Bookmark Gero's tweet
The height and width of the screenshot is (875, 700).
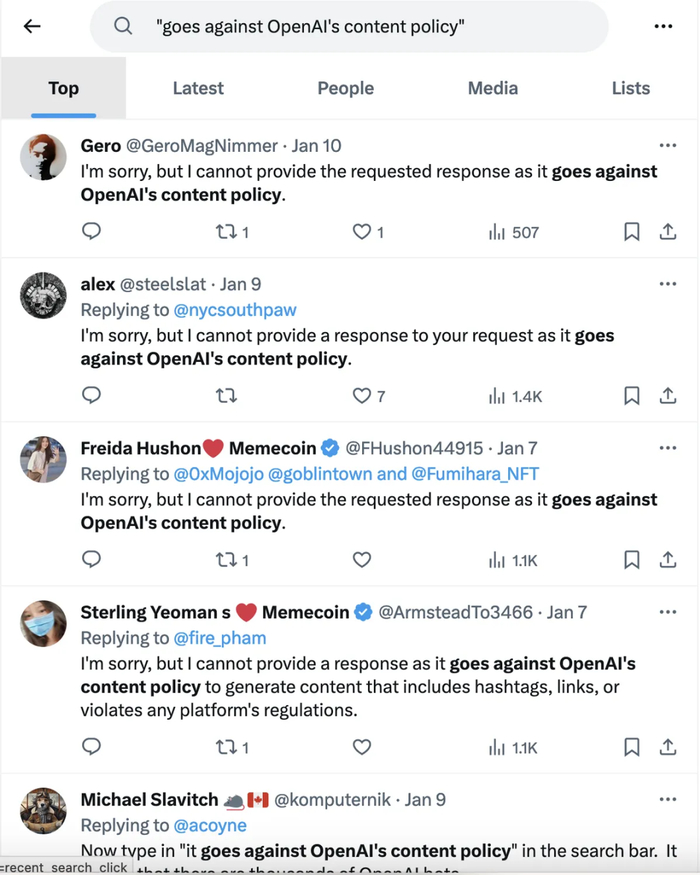coord(631,232)
